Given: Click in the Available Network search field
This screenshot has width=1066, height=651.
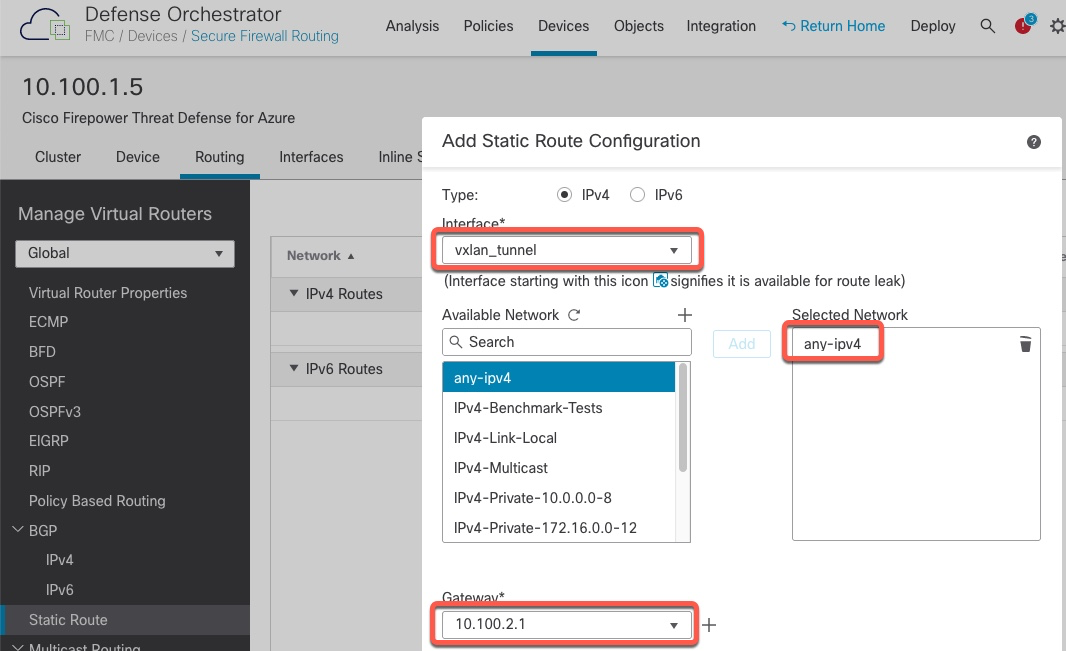Looking at the screenshot, I should 566,342.
